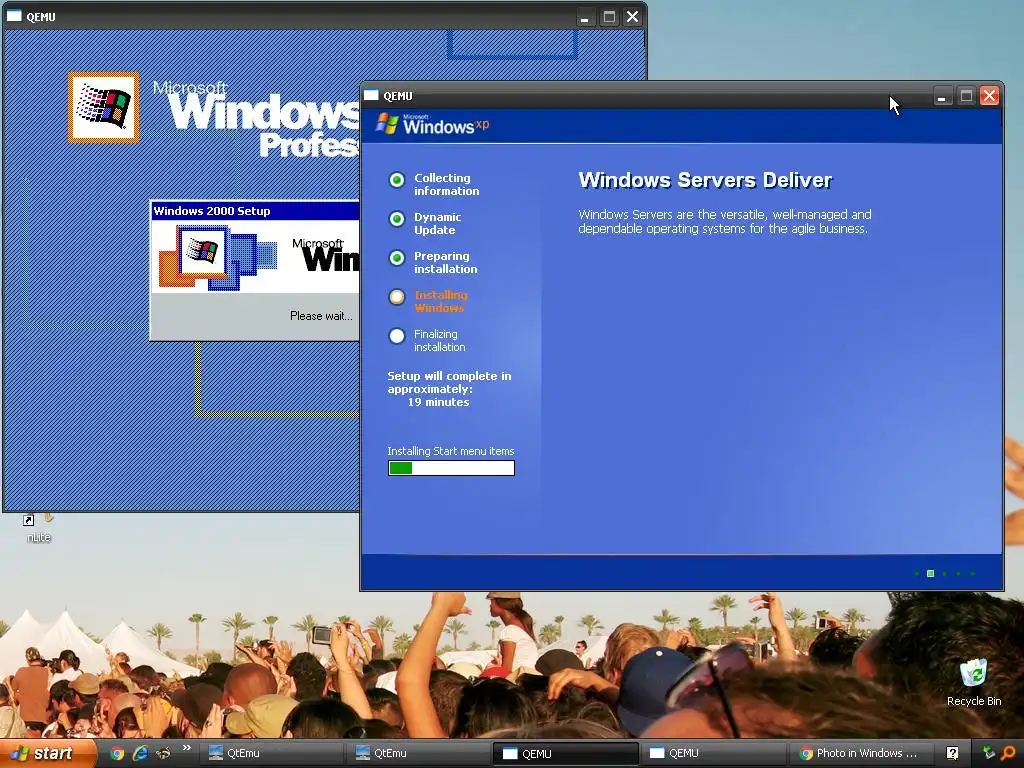Image resolution: width=1024 pixels, height=768 pixels.
Task: Click the orange magnifier system tray icon
Action: point(1009,753)
